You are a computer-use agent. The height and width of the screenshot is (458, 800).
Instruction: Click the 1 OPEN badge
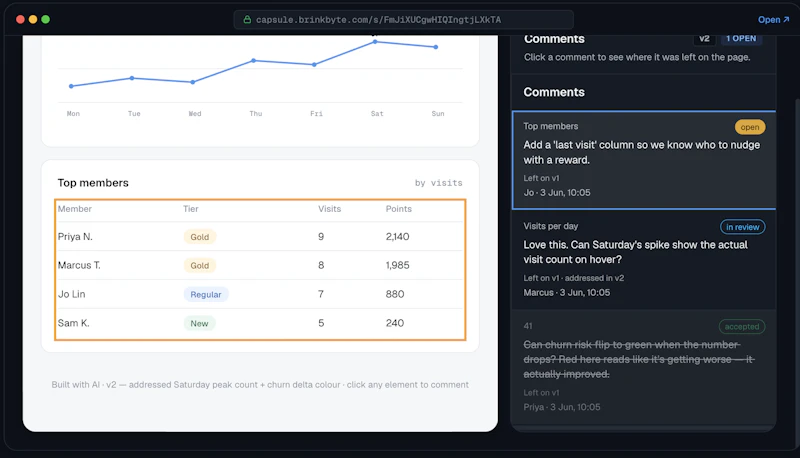741,39
